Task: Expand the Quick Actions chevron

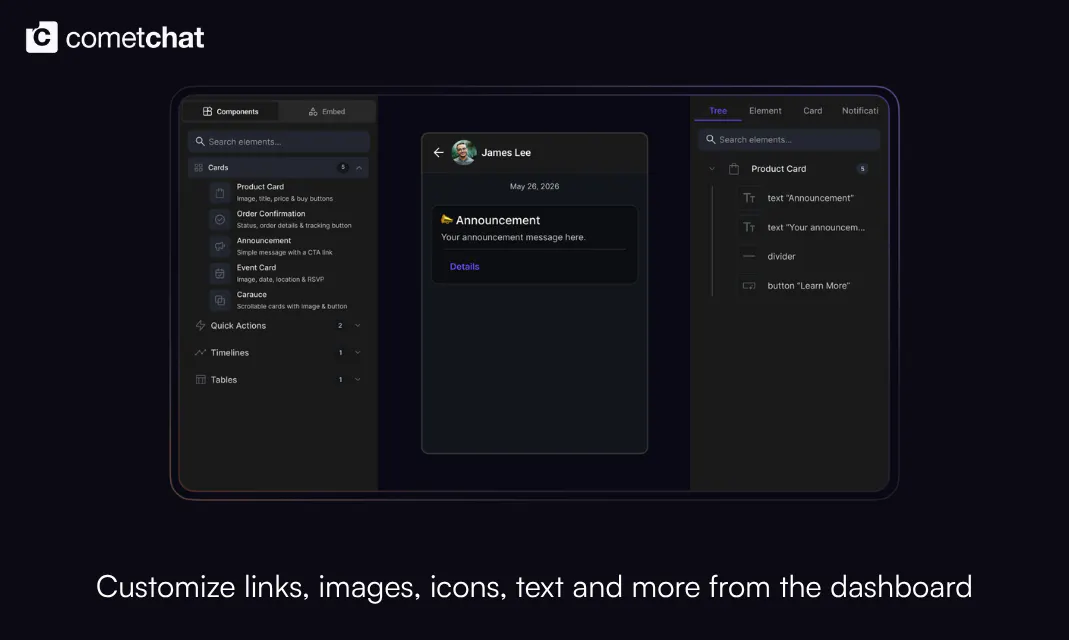Action: click(x=357, y=326)
